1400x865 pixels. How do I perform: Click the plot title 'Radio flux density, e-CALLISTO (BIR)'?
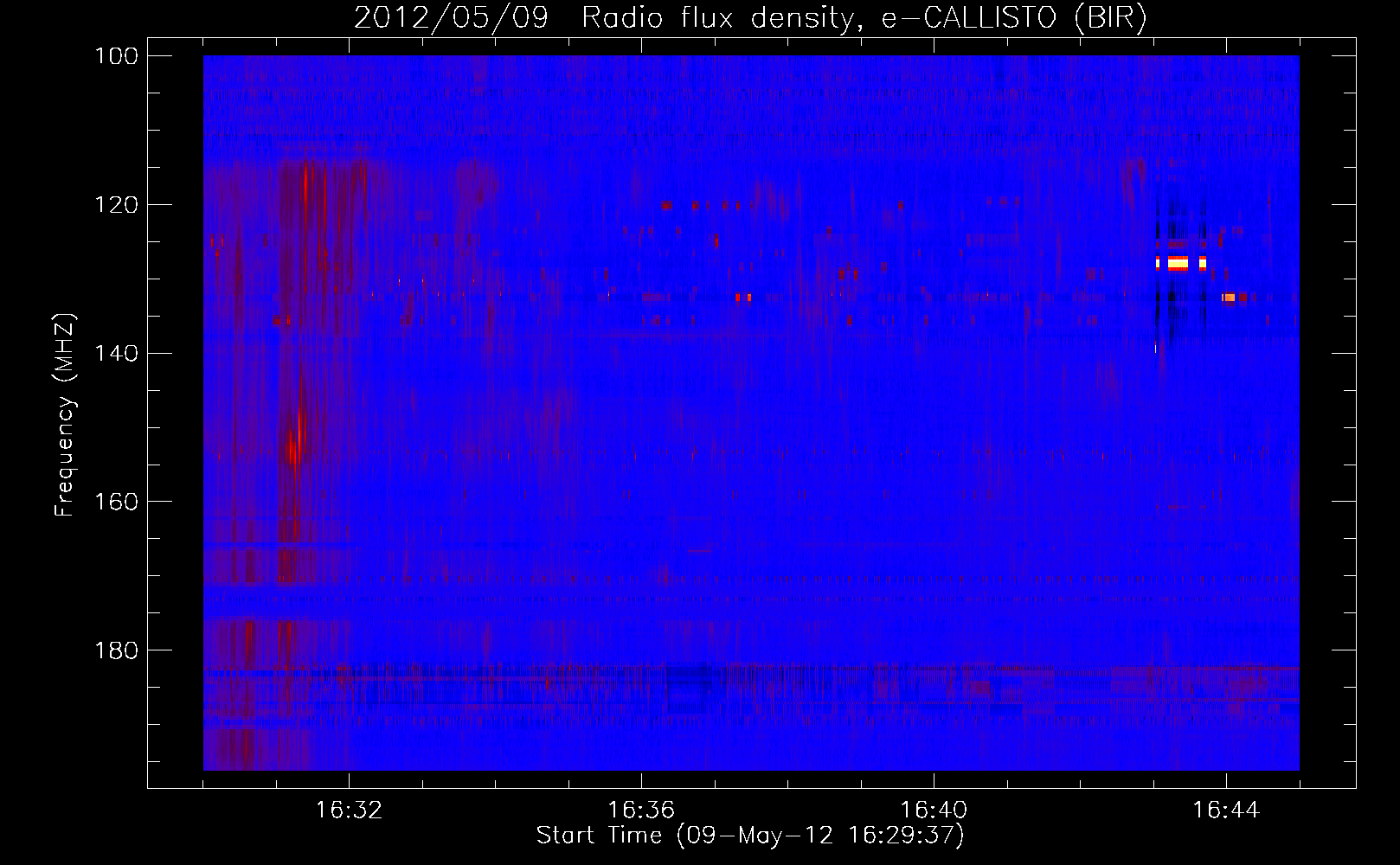[x=864, y=18]
